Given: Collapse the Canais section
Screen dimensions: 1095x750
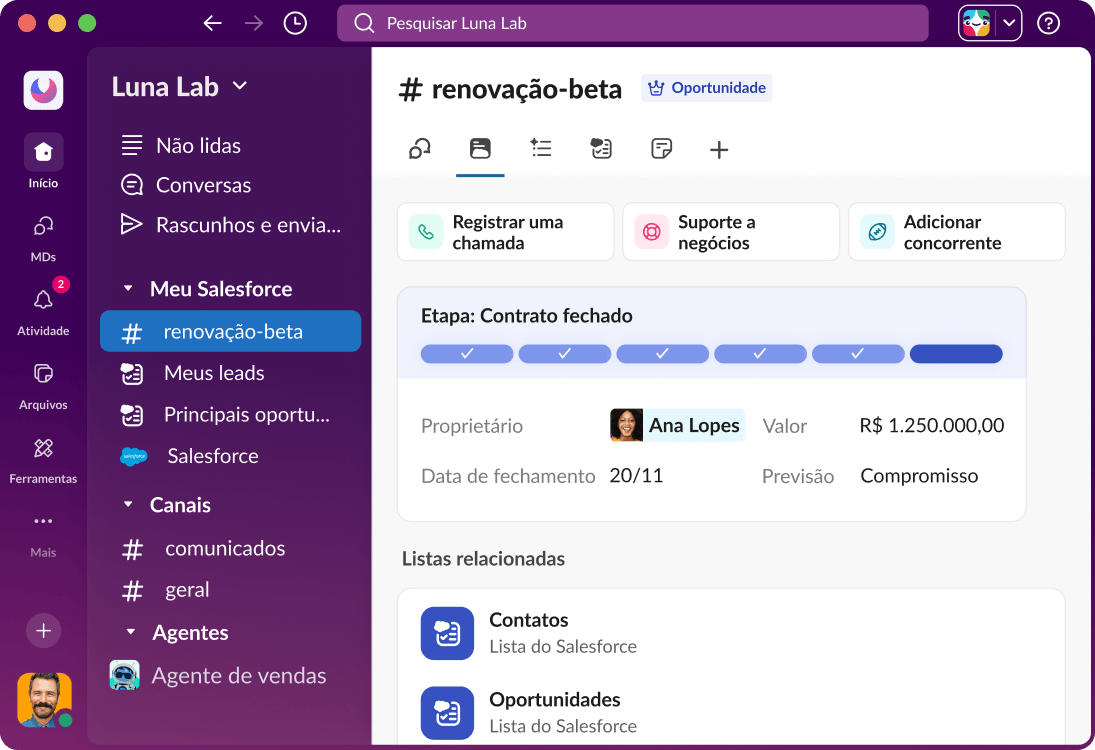Looking at the screenshot, I should click(128, 505).
